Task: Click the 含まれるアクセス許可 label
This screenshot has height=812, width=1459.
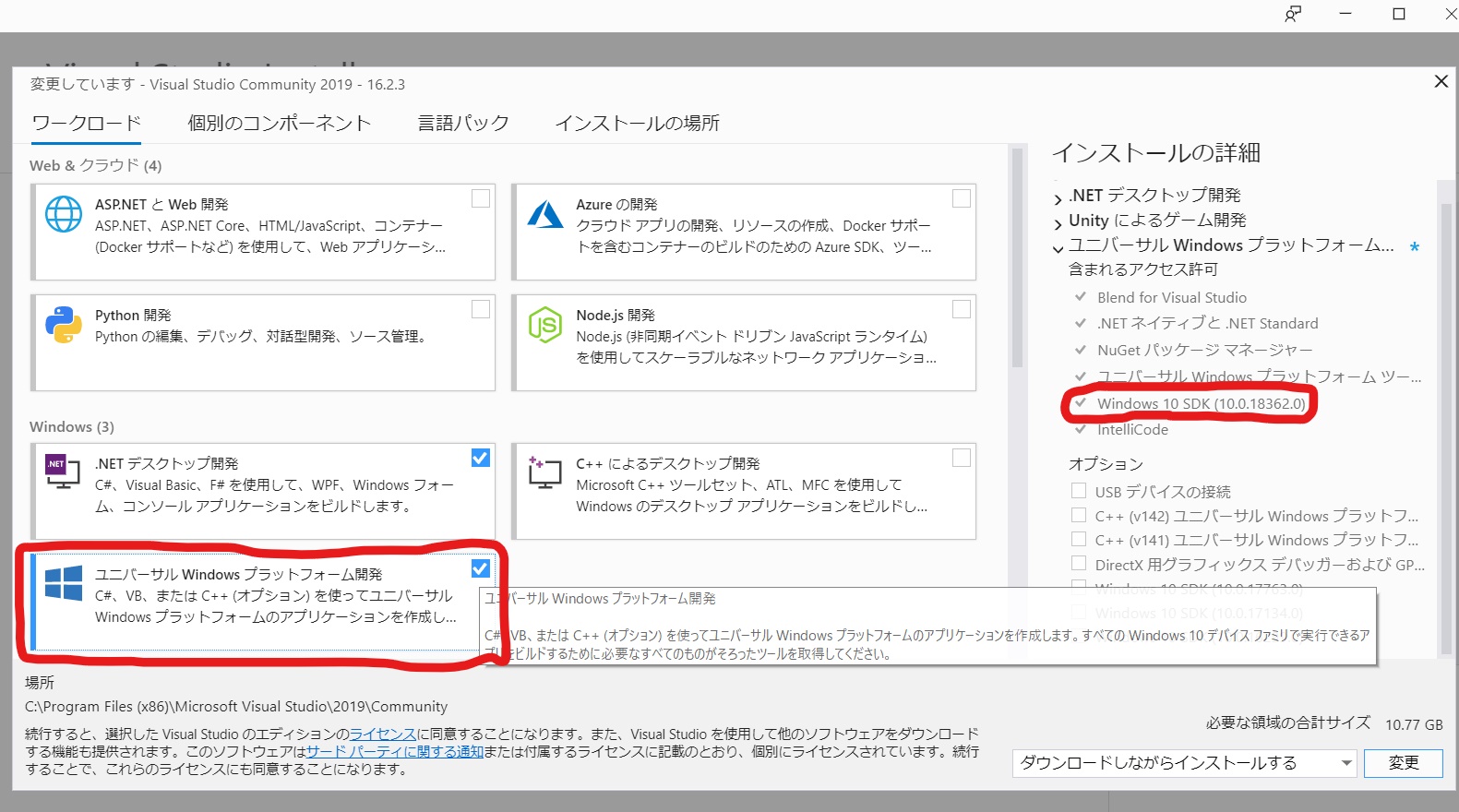Action: (1143, 269)
